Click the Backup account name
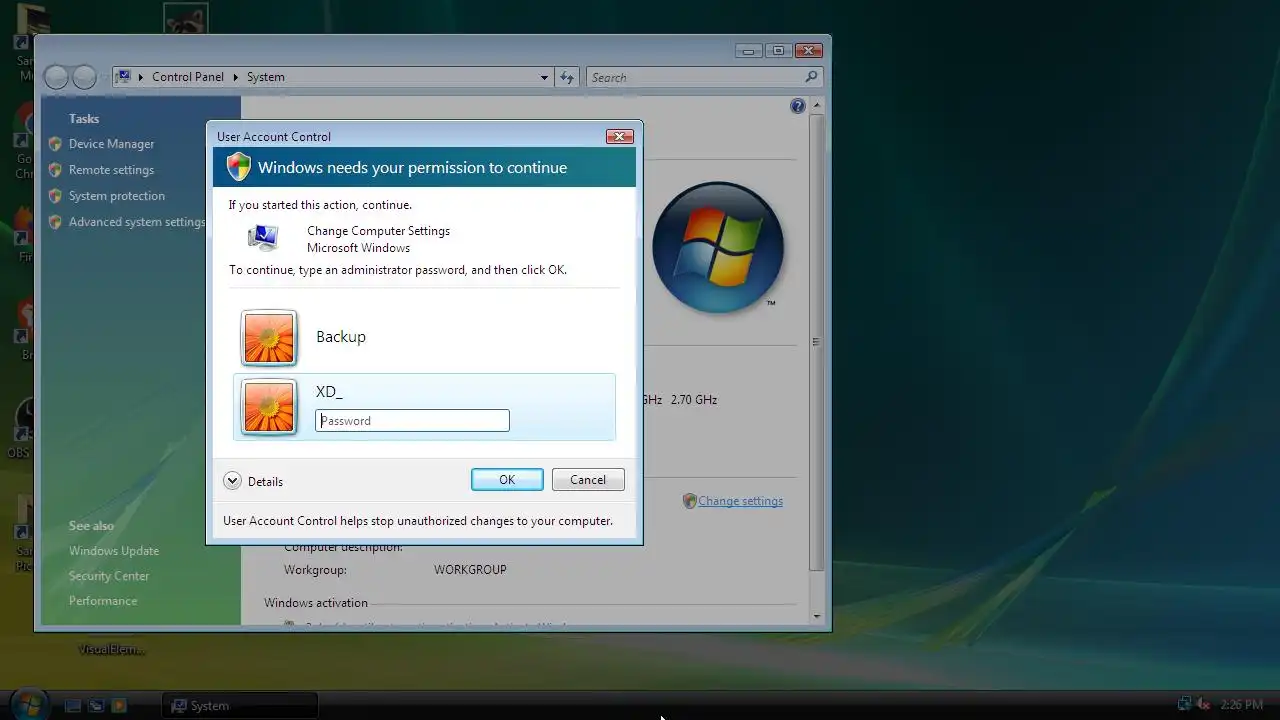 click(x=341, y=337)
